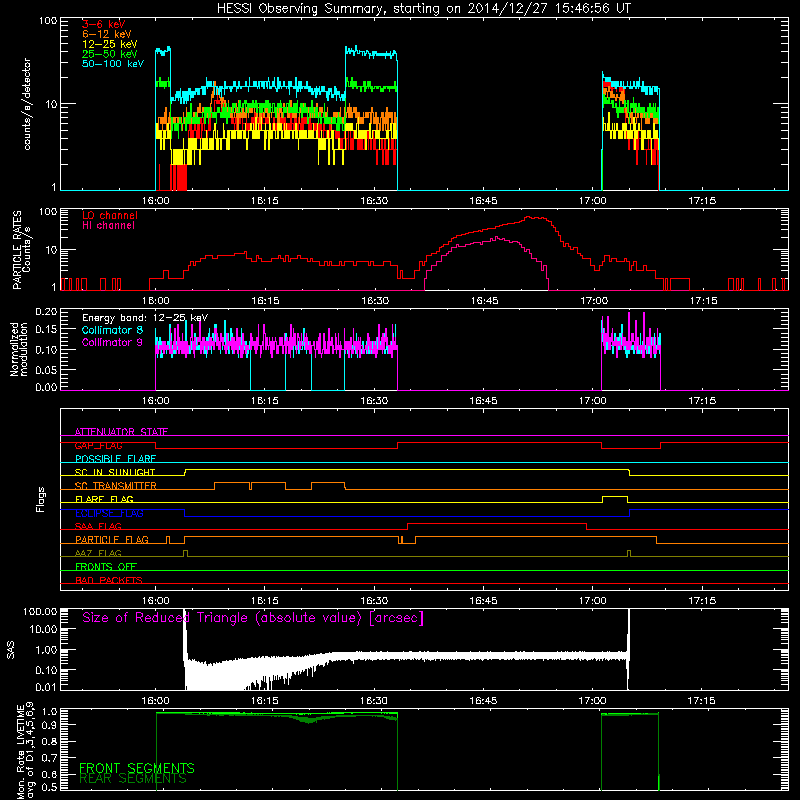Click the vertical Flags axis label
Viewport: 800px width, 800px height.
click(x=41, y=499)
